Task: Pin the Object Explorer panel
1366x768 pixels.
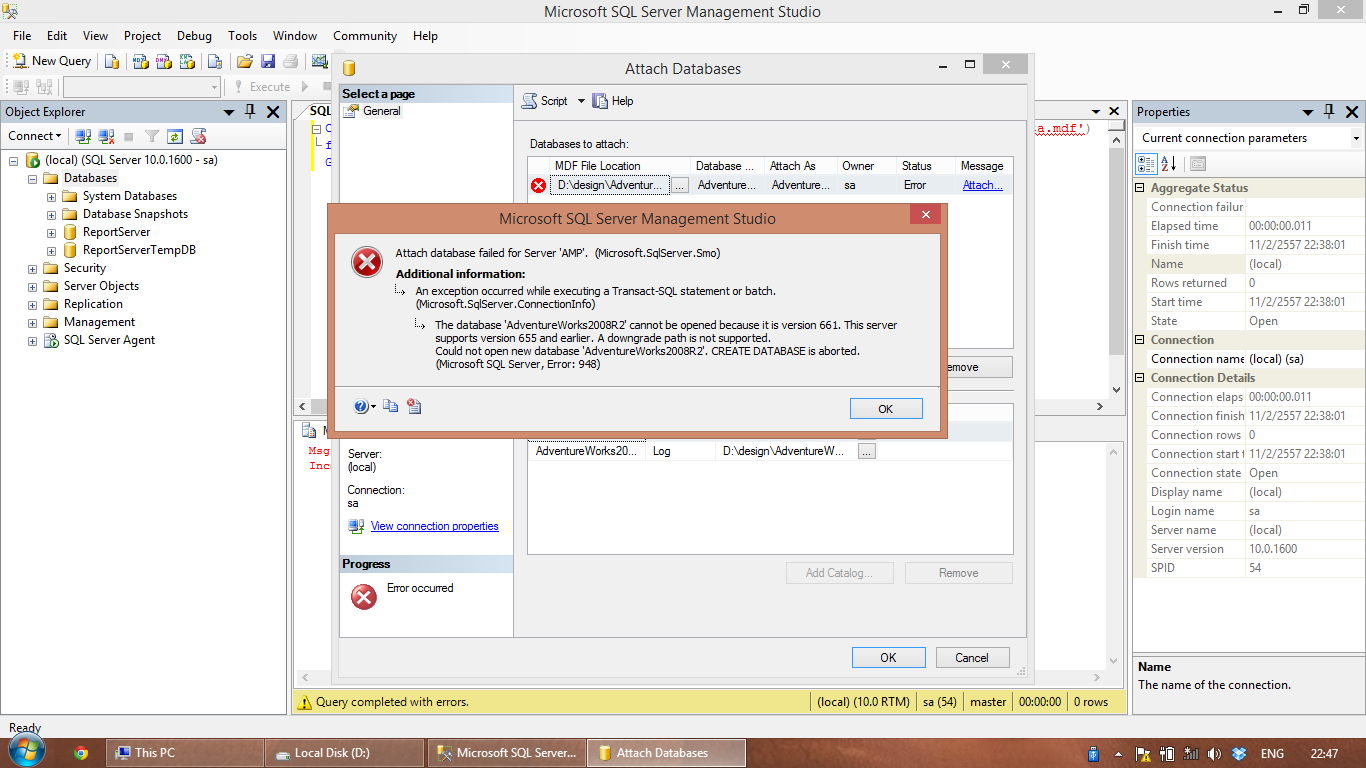Action: pos(250,112)
